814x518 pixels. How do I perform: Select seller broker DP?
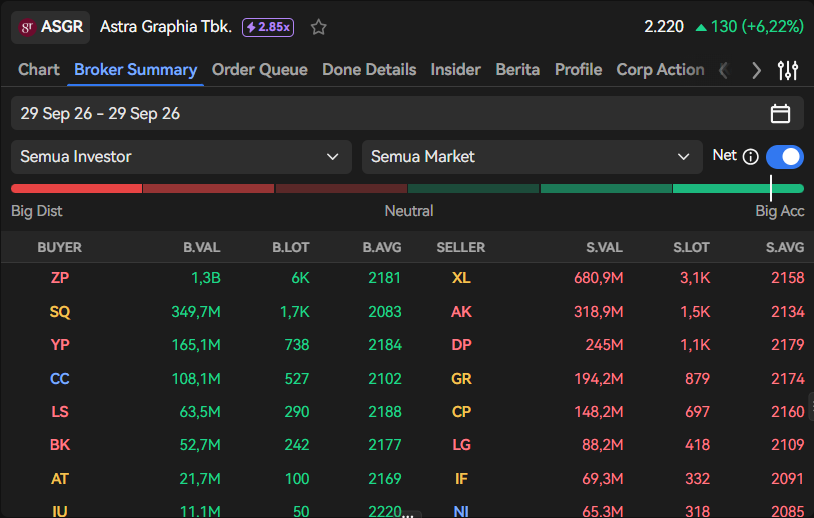461,345
